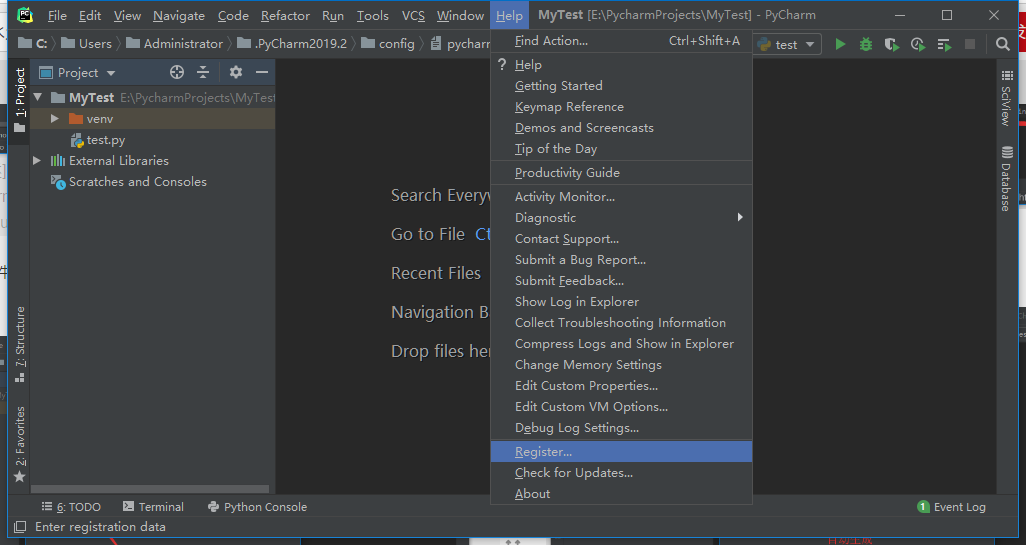1026x545 pixels.
Task: Open the File menu
Action: coord(57,15)
